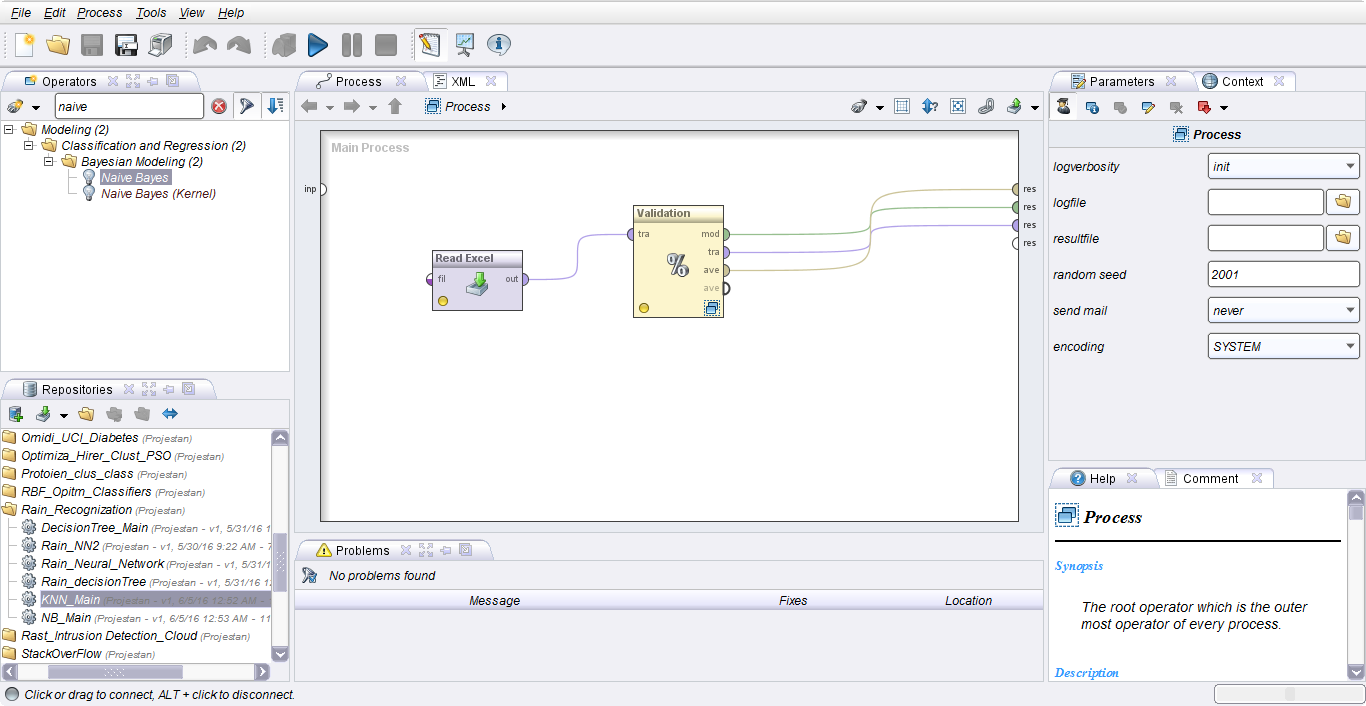Open the new operator dropdown in Operators panel
Screen dimensions: 1366x706
coord(36,107)
